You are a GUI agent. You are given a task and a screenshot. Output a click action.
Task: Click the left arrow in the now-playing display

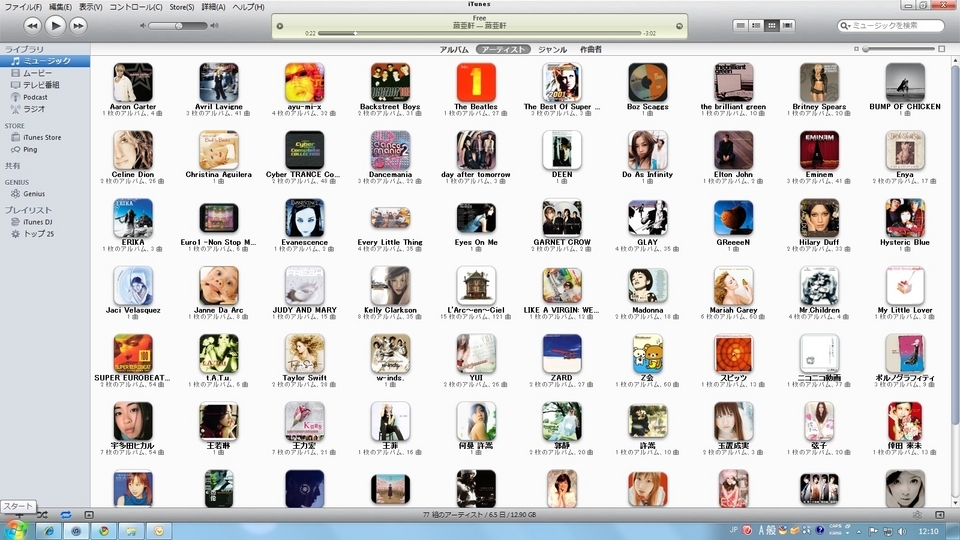[x=280, y=26]
